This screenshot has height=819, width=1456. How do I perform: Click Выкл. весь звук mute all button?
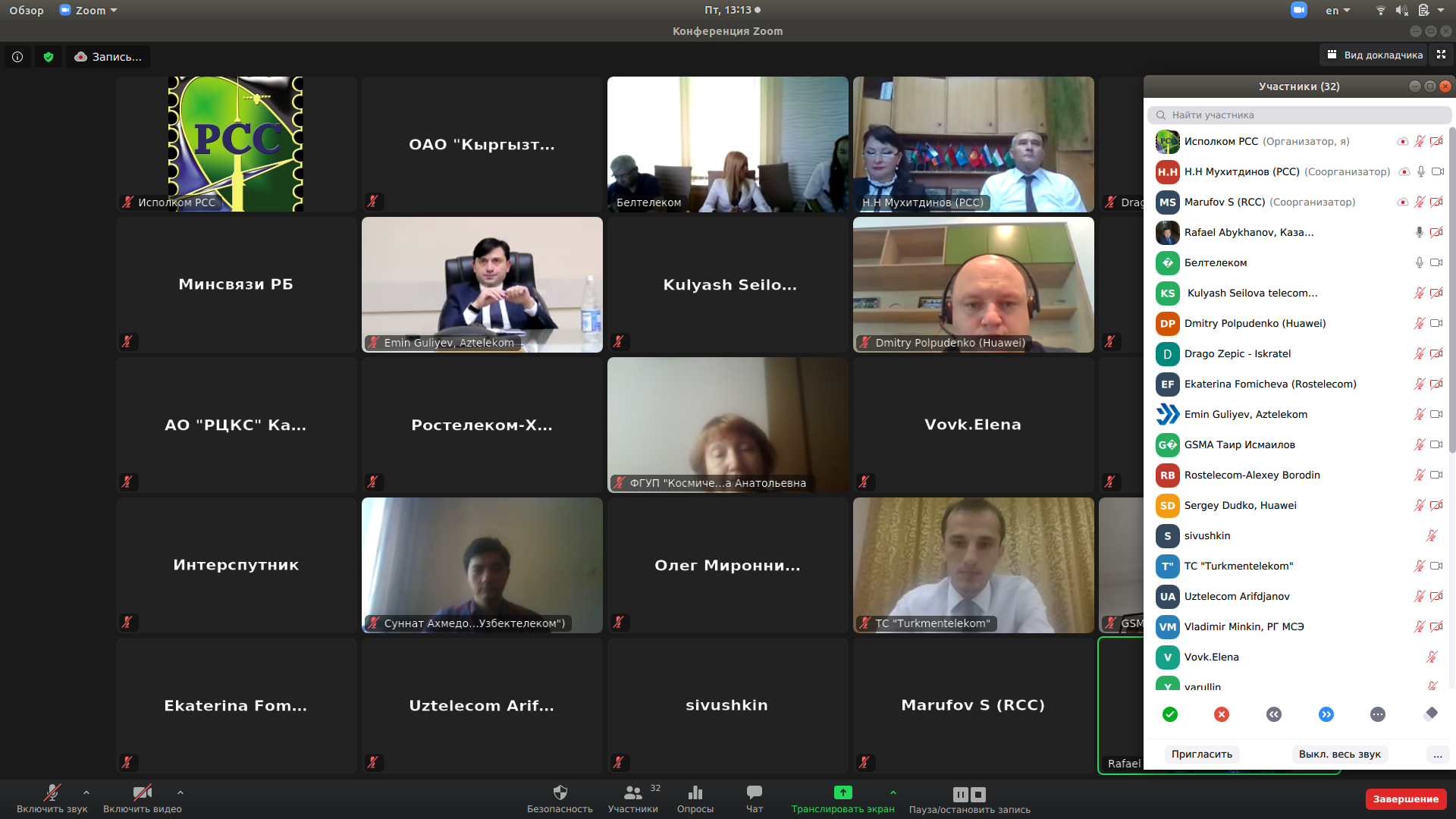point(1339,755)
